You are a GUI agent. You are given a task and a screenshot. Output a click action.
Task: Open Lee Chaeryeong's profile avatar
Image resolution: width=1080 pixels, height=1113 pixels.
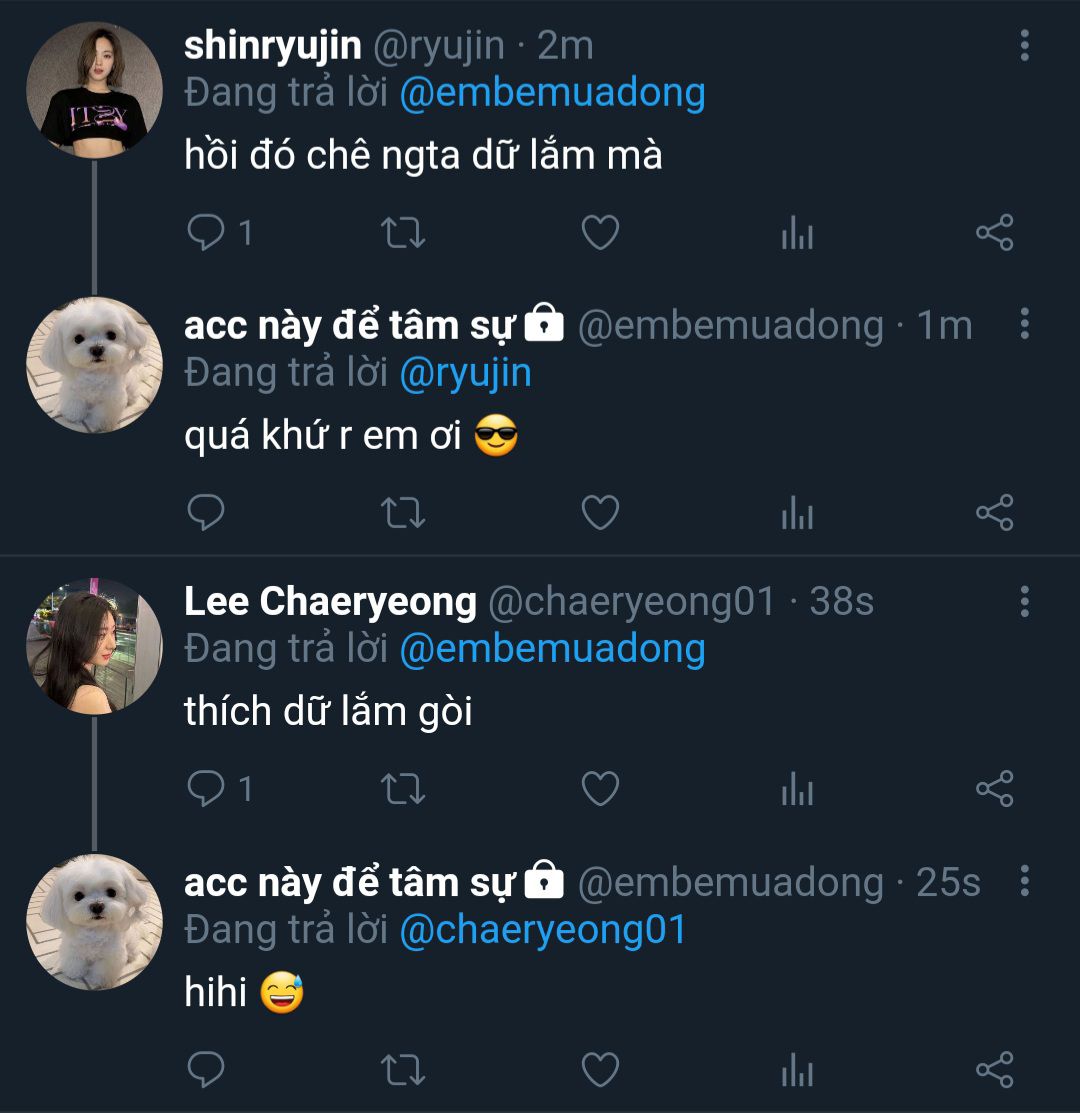coord(94,646)
